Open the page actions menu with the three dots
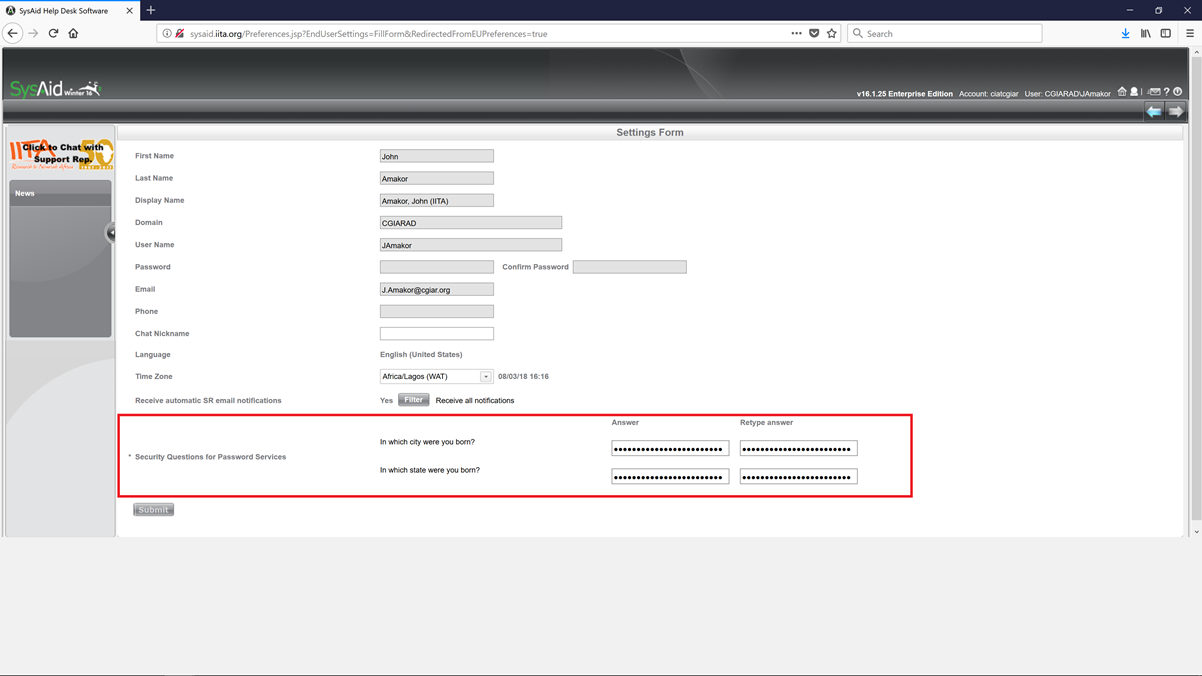The width and height of the screenshot is (1202, 676). (x=796, y=33)
